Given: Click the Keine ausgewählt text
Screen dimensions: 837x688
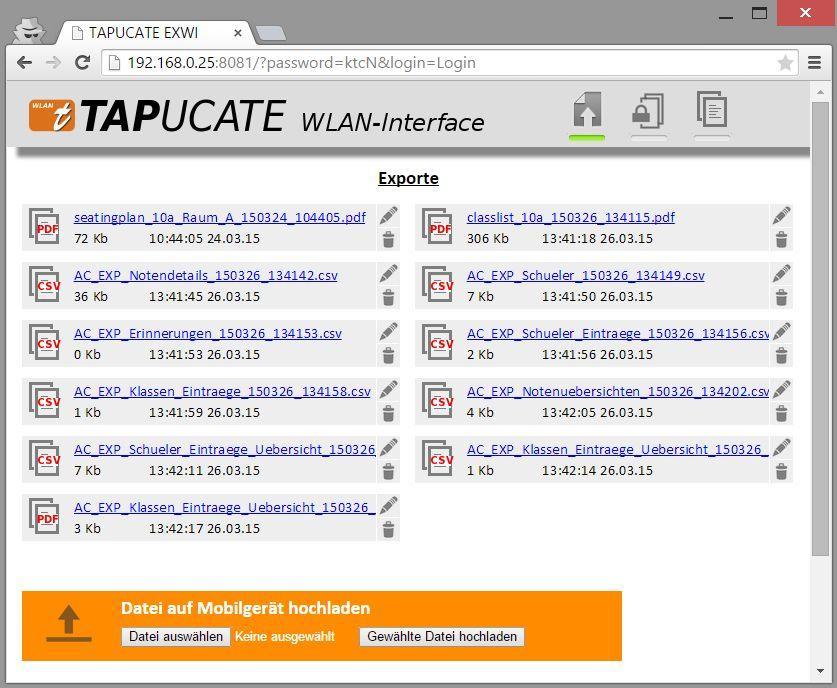Looking at the screenshot, I should (x=285, y=637).
